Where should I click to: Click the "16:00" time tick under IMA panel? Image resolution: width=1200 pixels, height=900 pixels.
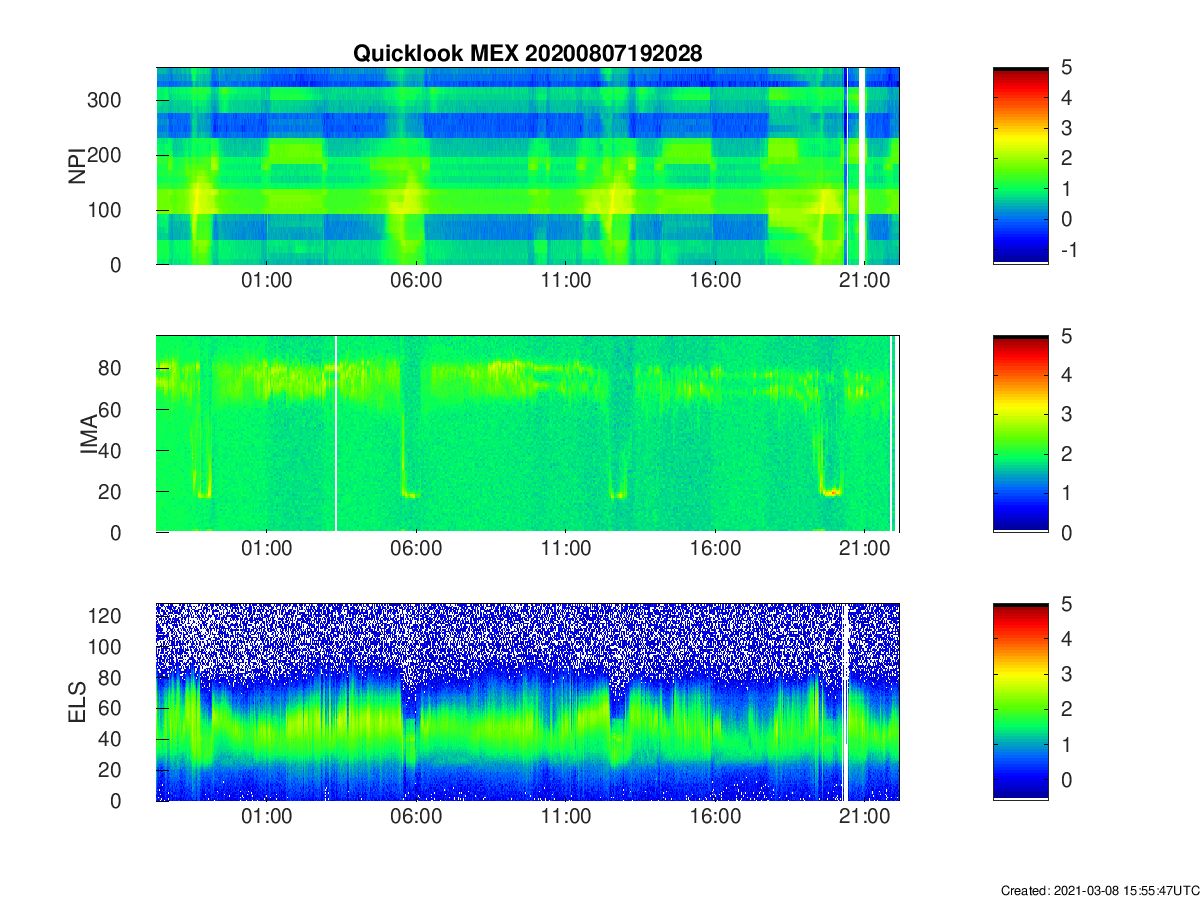click(716, 549)
